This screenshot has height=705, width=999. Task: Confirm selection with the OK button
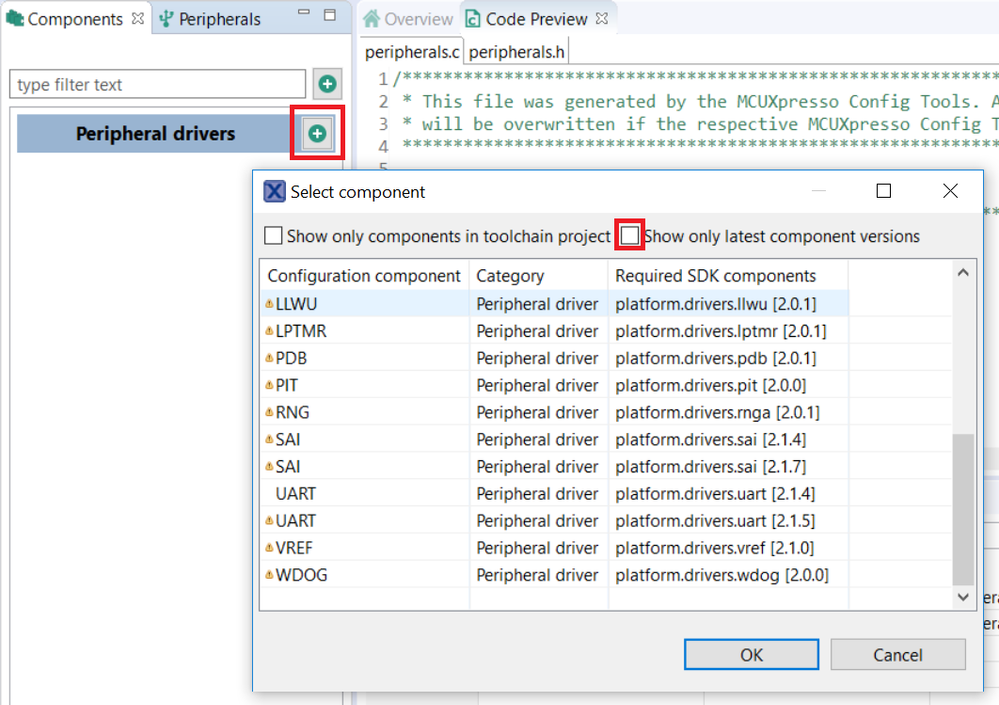751,655
